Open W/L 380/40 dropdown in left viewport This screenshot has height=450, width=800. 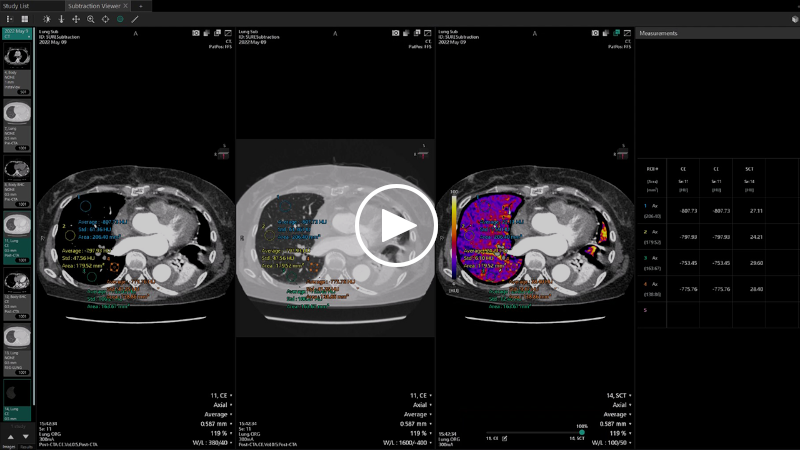pos(212,443)
